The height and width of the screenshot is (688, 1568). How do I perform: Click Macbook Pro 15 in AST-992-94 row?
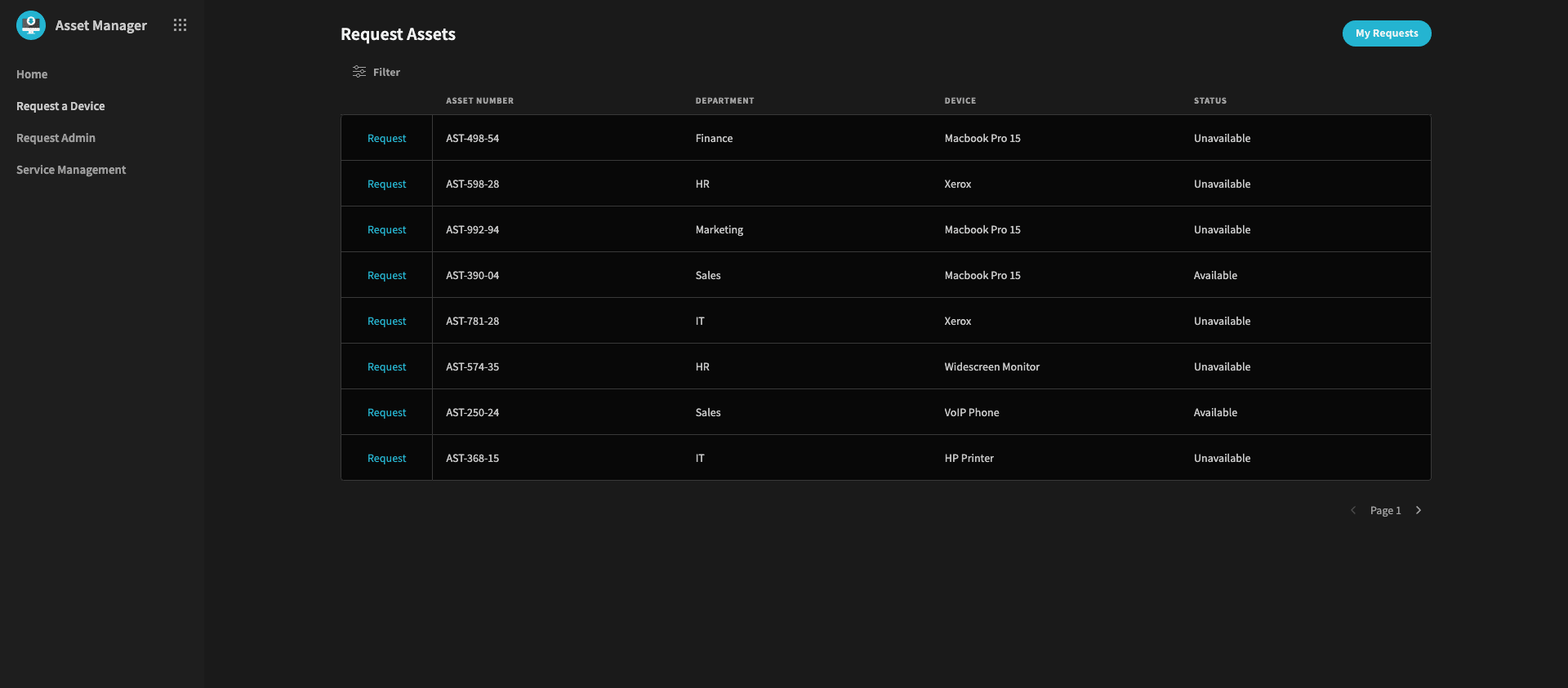point(982,229)
